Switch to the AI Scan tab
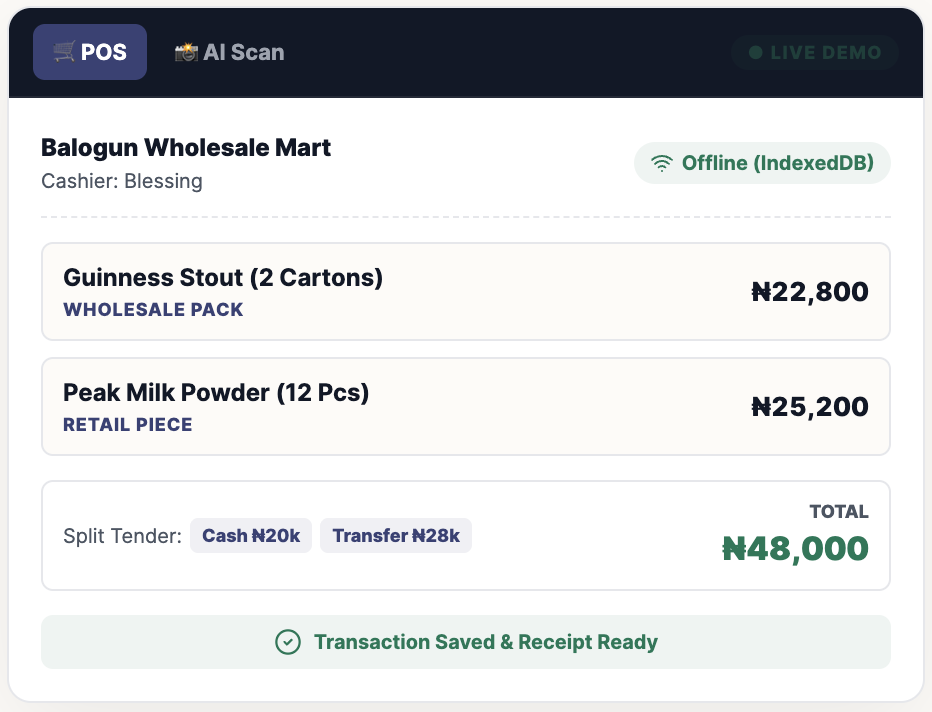The height and width of the screenshot is (712, 932). (x=229, y=52)
